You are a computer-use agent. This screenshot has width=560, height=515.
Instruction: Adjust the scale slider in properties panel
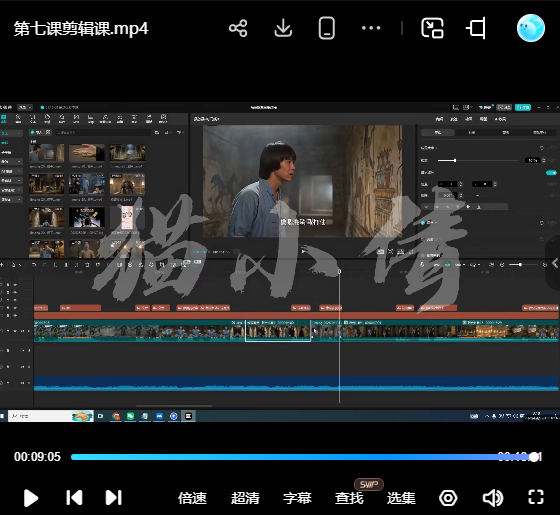click(455, 160)
